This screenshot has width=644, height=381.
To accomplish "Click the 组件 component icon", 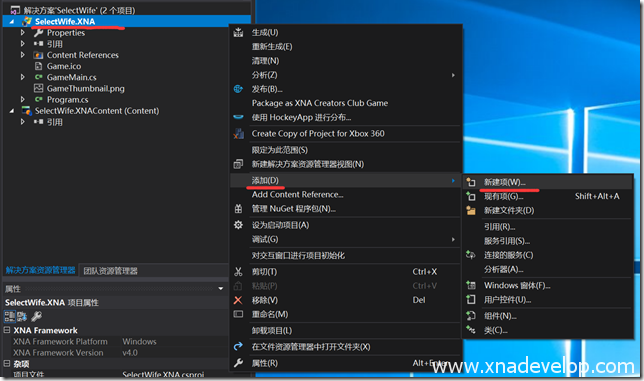I will [x=471, y=316].
